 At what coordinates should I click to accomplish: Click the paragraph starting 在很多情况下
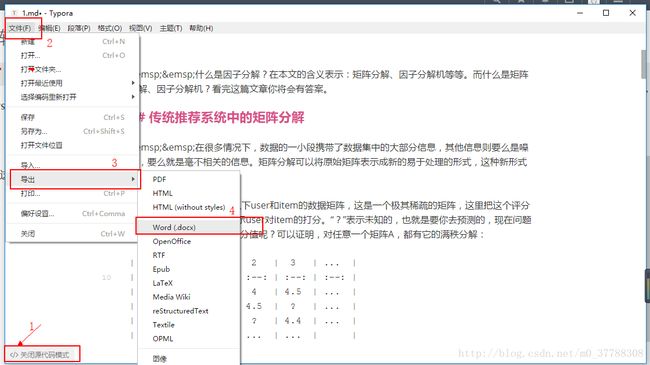pos(334,155)
